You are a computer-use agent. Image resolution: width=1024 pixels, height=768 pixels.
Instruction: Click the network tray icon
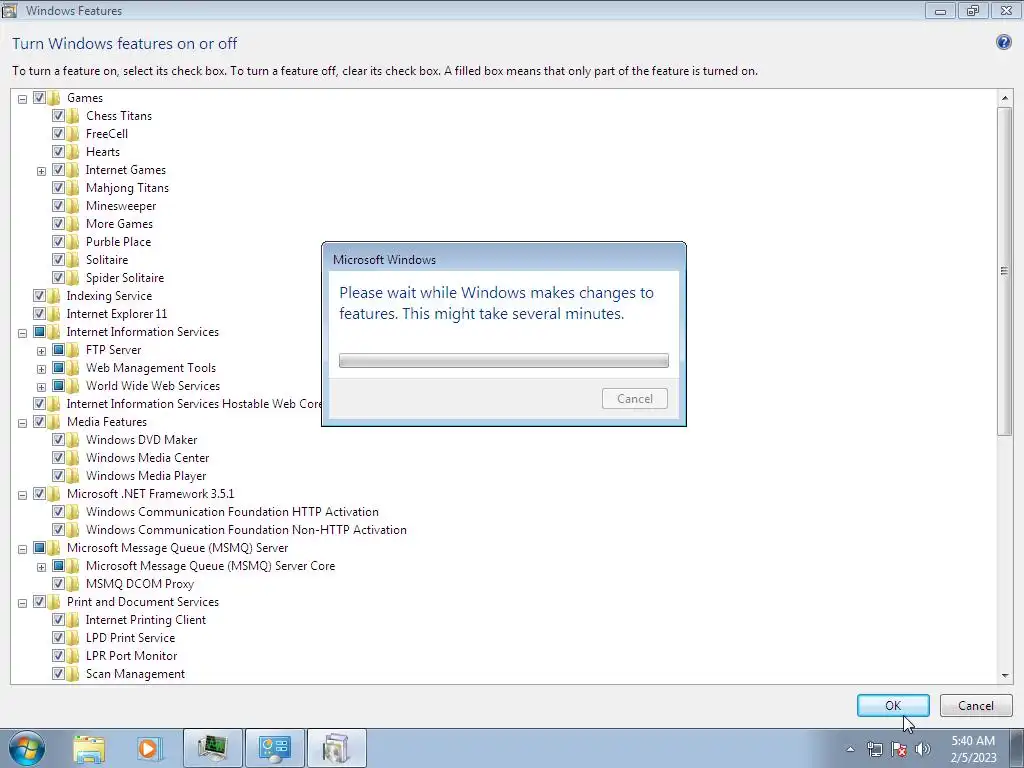tap(874, 749)
